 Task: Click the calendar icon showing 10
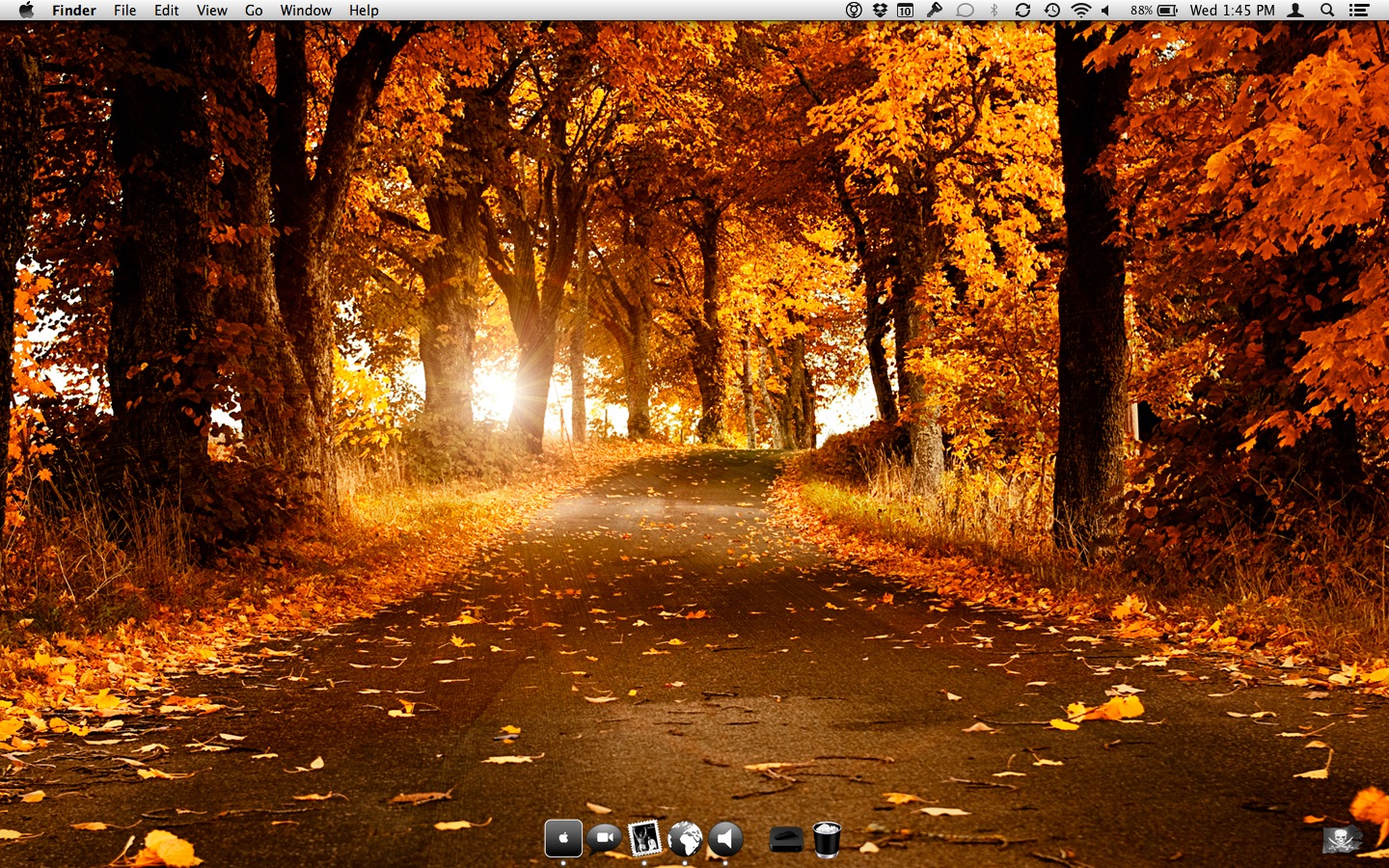click(906, 11)
